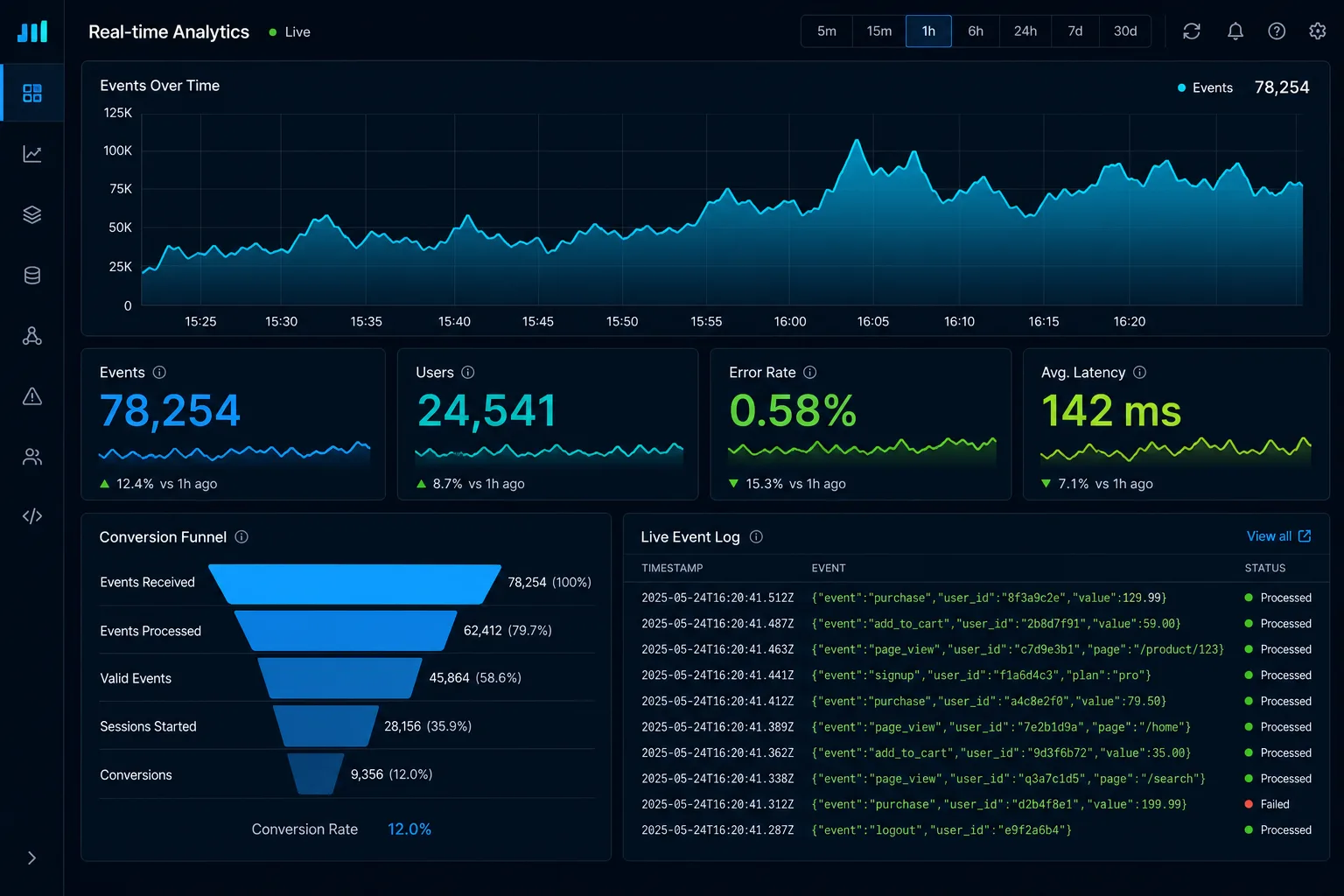Click info icon next to Error Rate
The image size is (1344, 896).
(810, 372)
